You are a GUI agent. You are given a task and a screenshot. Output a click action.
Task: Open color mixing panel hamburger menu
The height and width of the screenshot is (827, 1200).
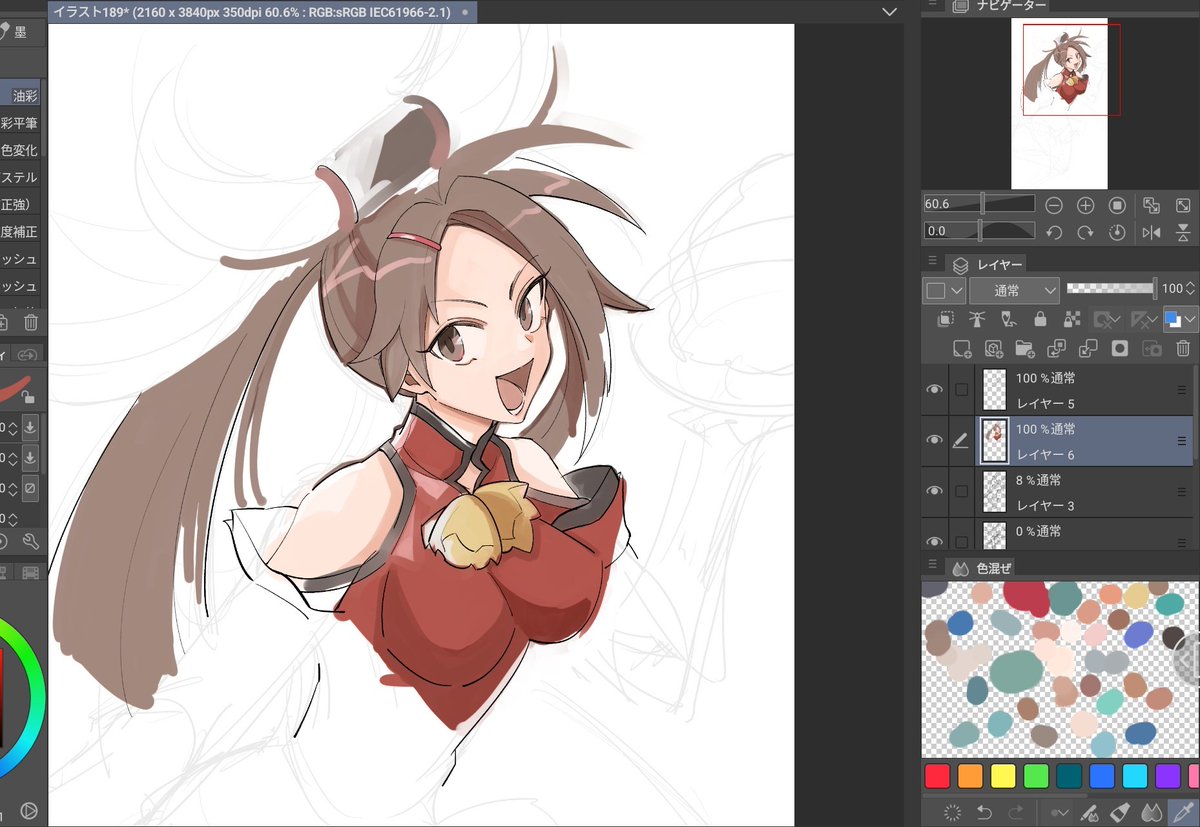[x=933, y=565]
